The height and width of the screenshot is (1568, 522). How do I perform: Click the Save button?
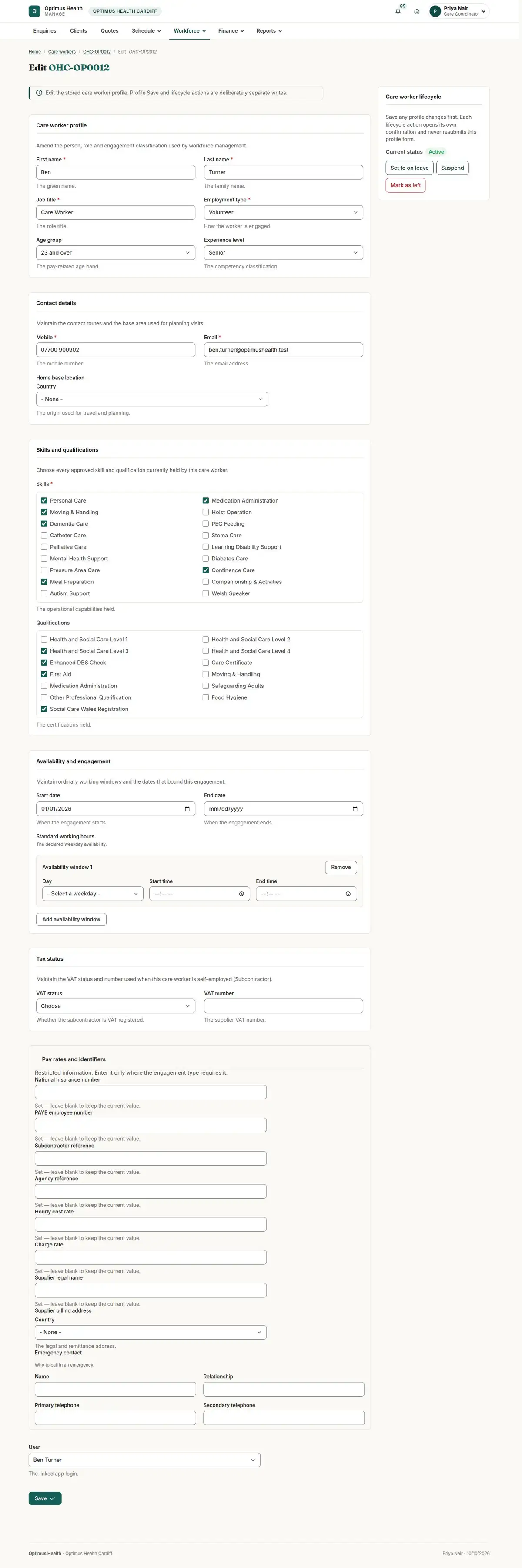click(x=45, y=1499)
